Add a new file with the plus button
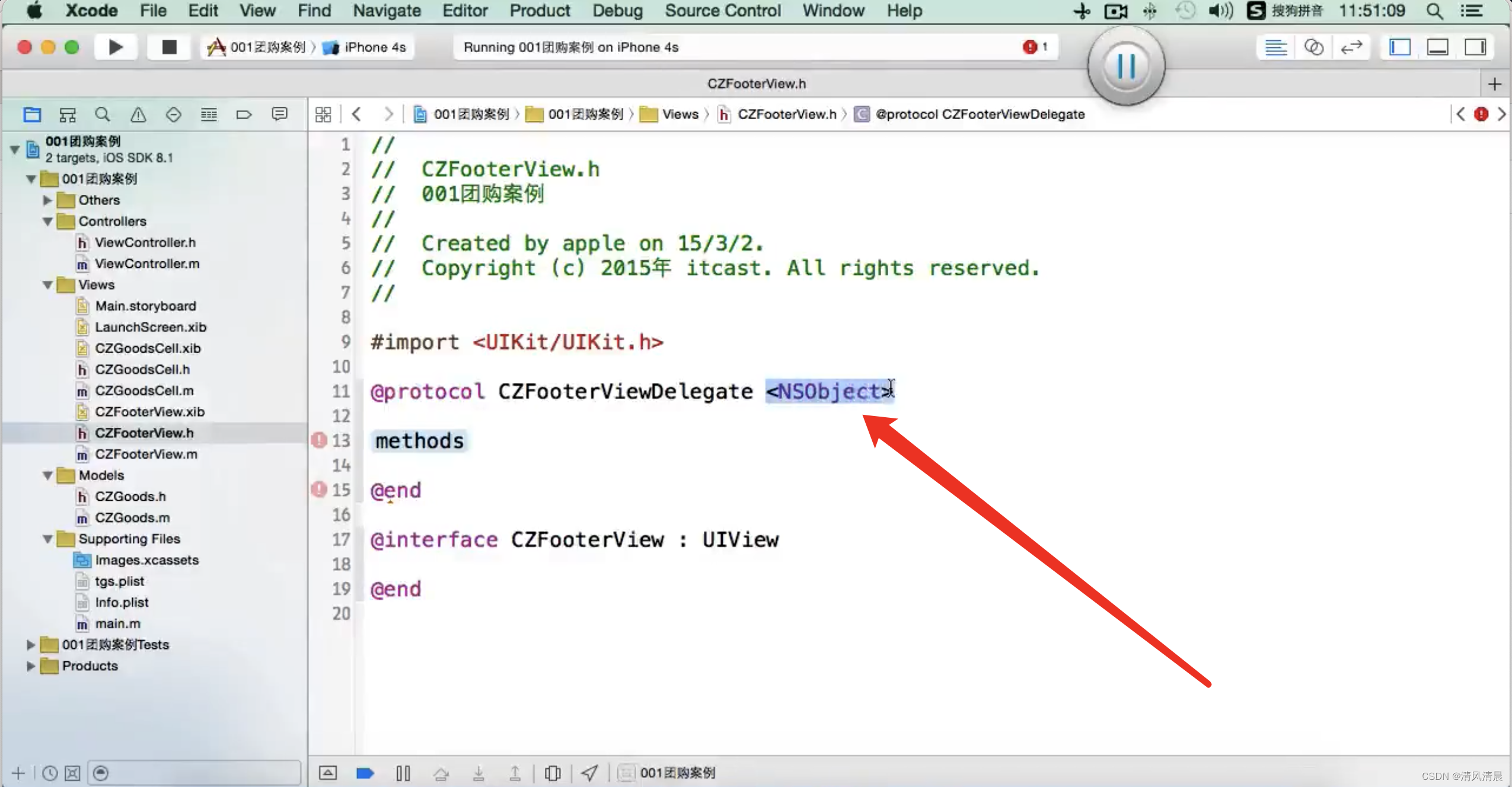The image size is (1512, 787). [18, 773]
